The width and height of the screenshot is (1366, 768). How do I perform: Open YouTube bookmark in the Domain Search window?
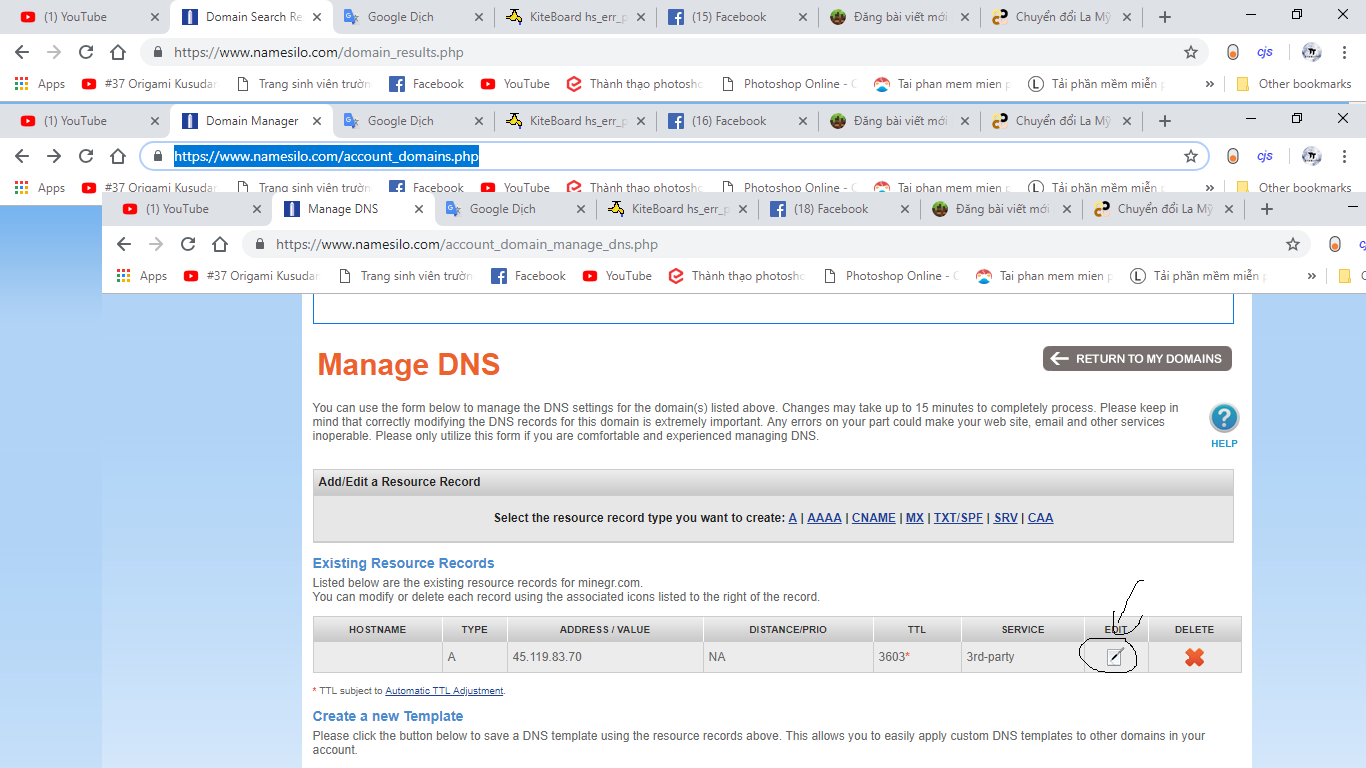(515, 84)
